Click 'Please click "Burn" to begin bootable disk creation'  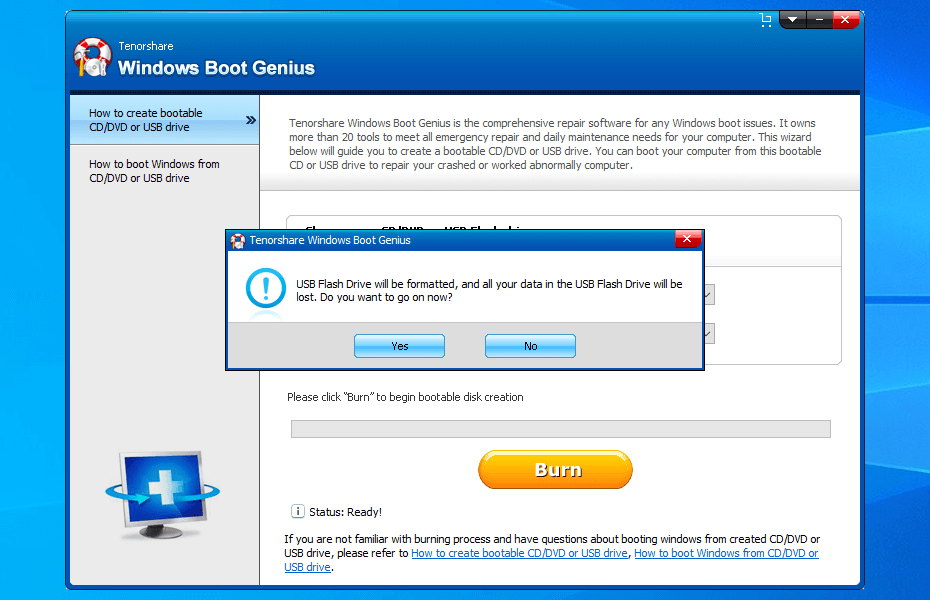click(405, 397)
